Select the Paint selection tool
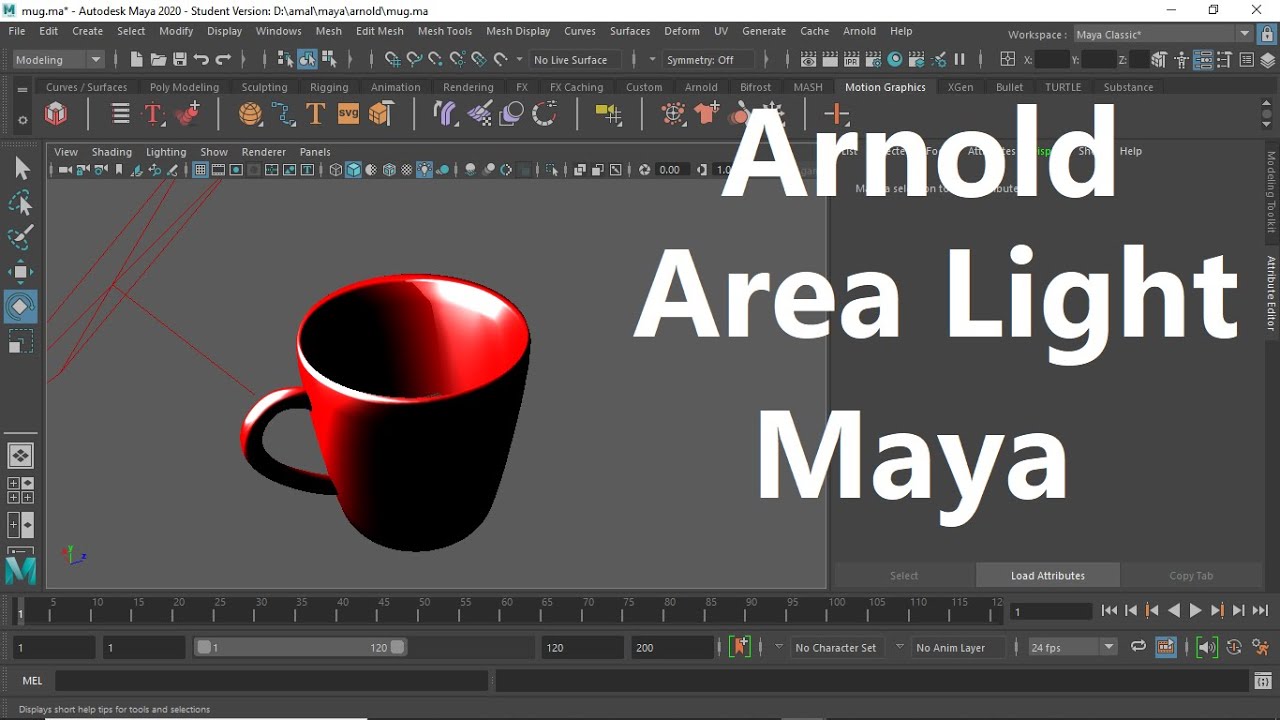Viewport: 1280px width, 720px height. pos(21,238)
